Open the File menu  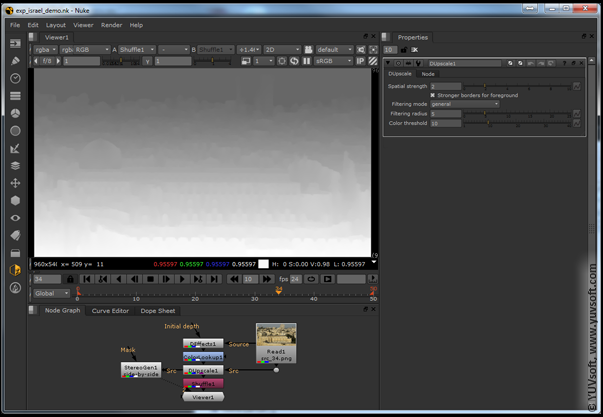(x=15, y=25)
